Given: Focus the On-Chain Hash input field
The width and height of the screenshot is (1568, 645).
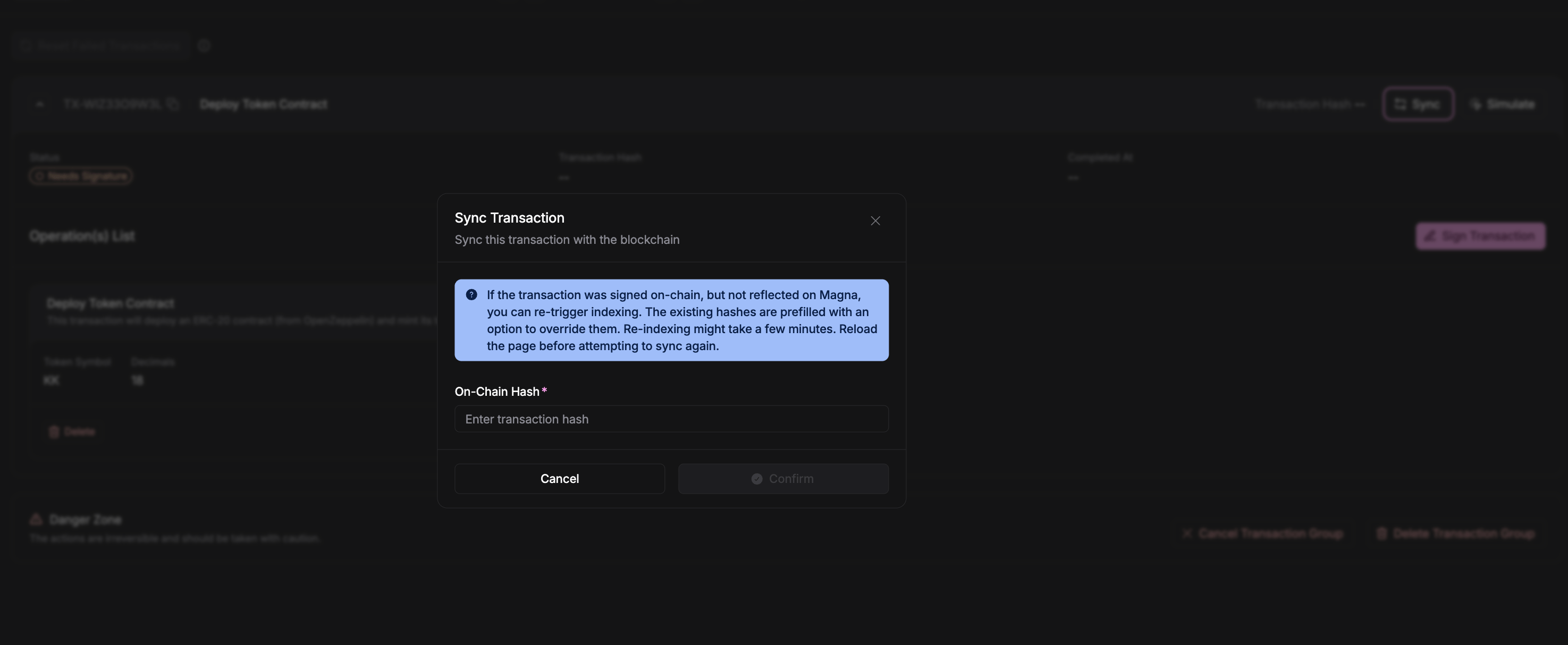Looking at the screenshot, I should tap(671, 419).
